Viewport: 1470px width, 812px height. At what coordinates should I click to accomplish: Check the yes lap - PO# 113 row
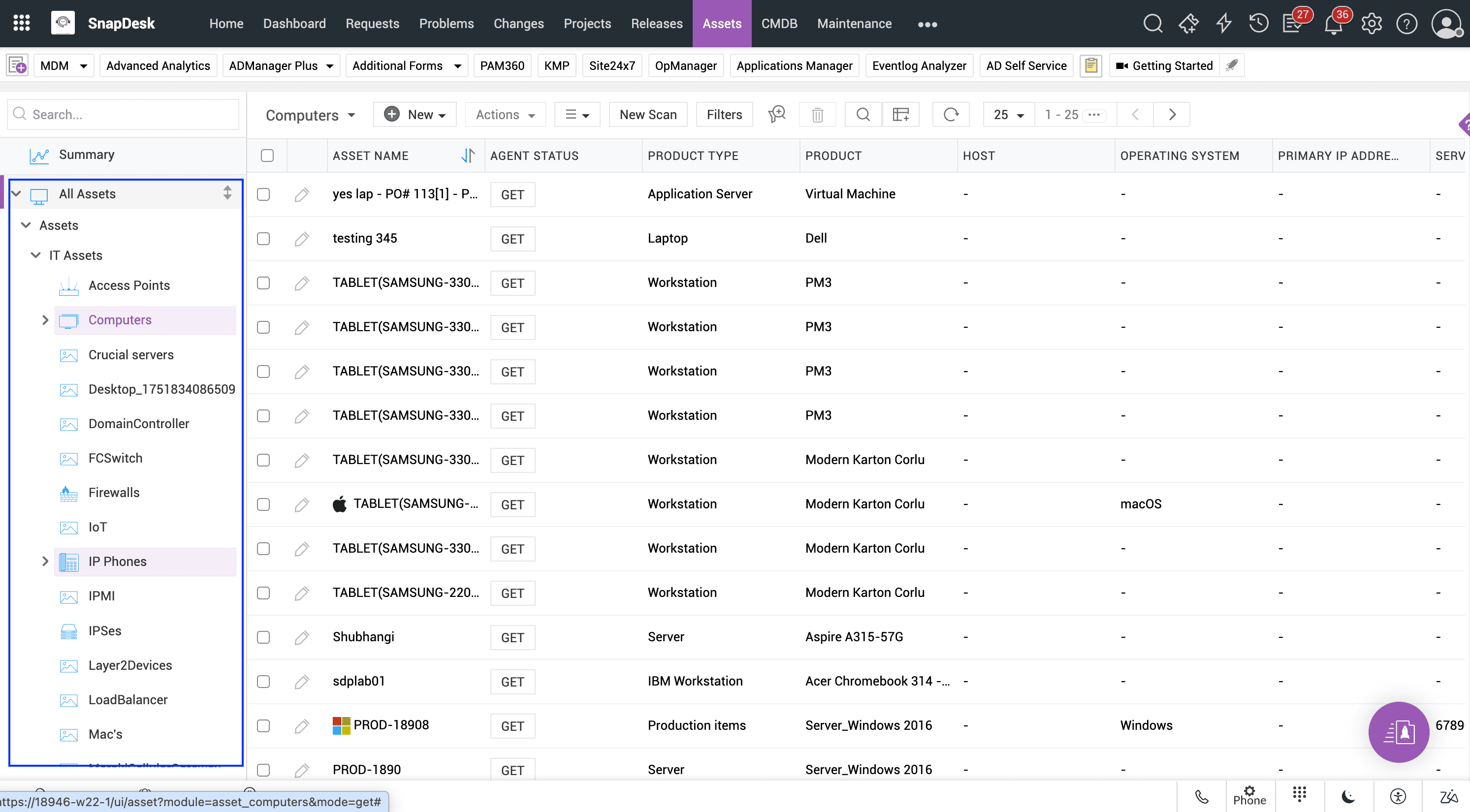click(x=263, y=194)
